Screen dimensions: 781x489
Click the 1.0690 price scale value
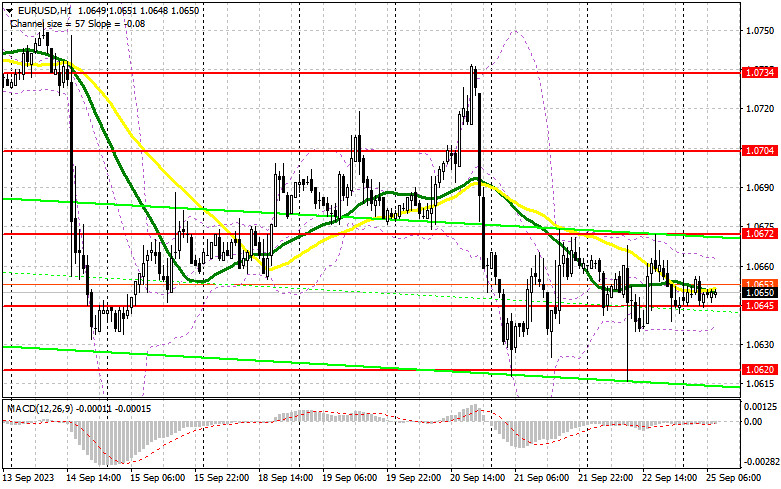(x=760, y=188)
